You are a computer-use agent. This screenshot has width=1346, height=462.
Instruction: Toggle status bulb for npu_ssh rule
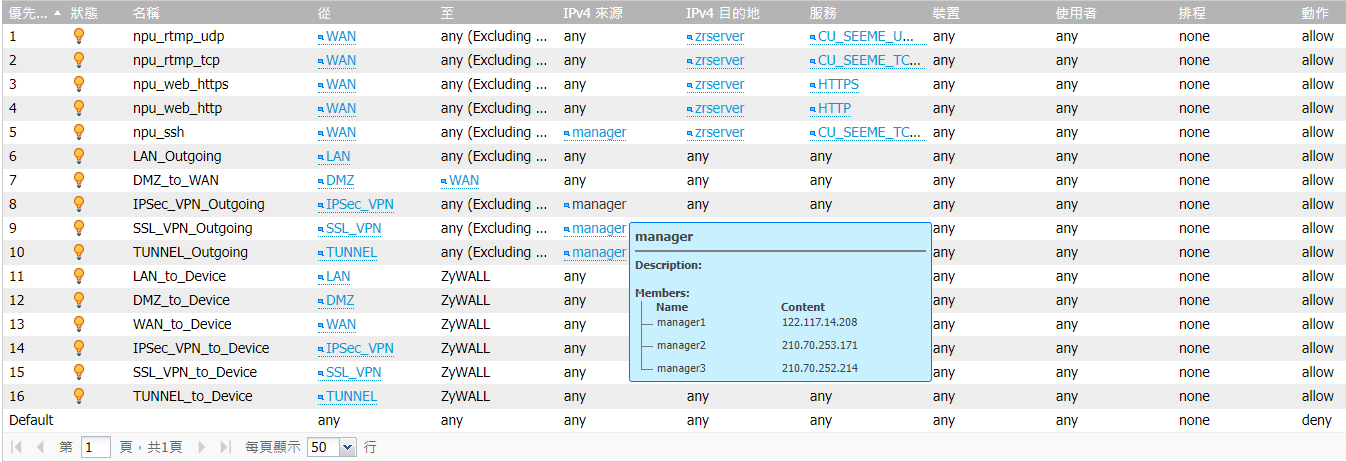click(79, 132)
